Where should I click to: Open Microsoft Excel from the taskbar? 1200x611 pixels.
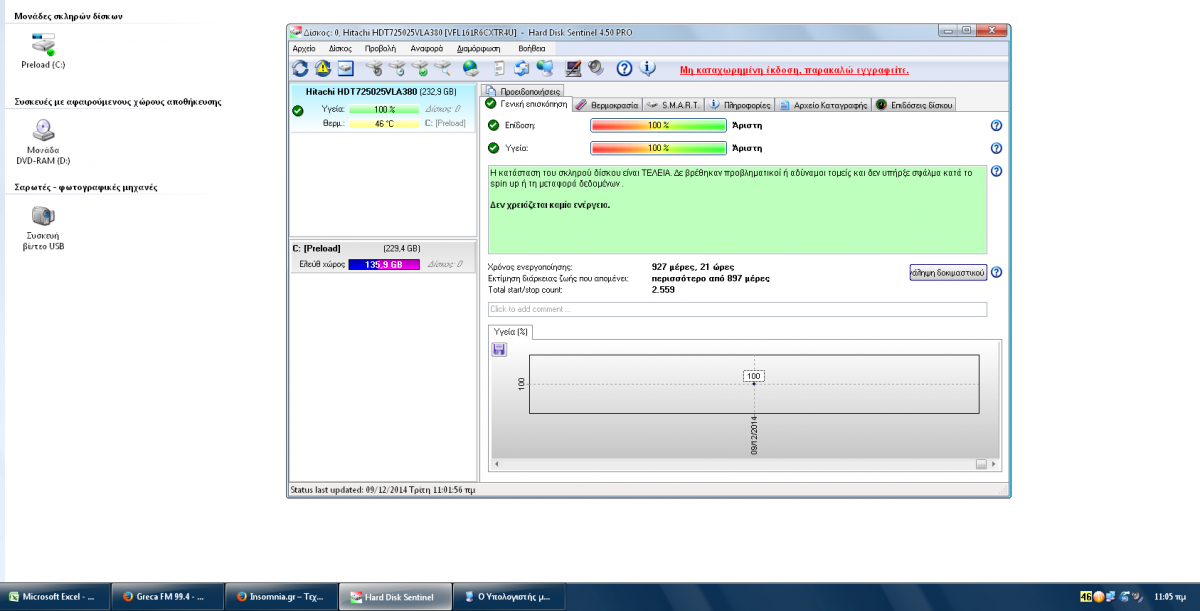pyautogui.click(x=52, y=596)
